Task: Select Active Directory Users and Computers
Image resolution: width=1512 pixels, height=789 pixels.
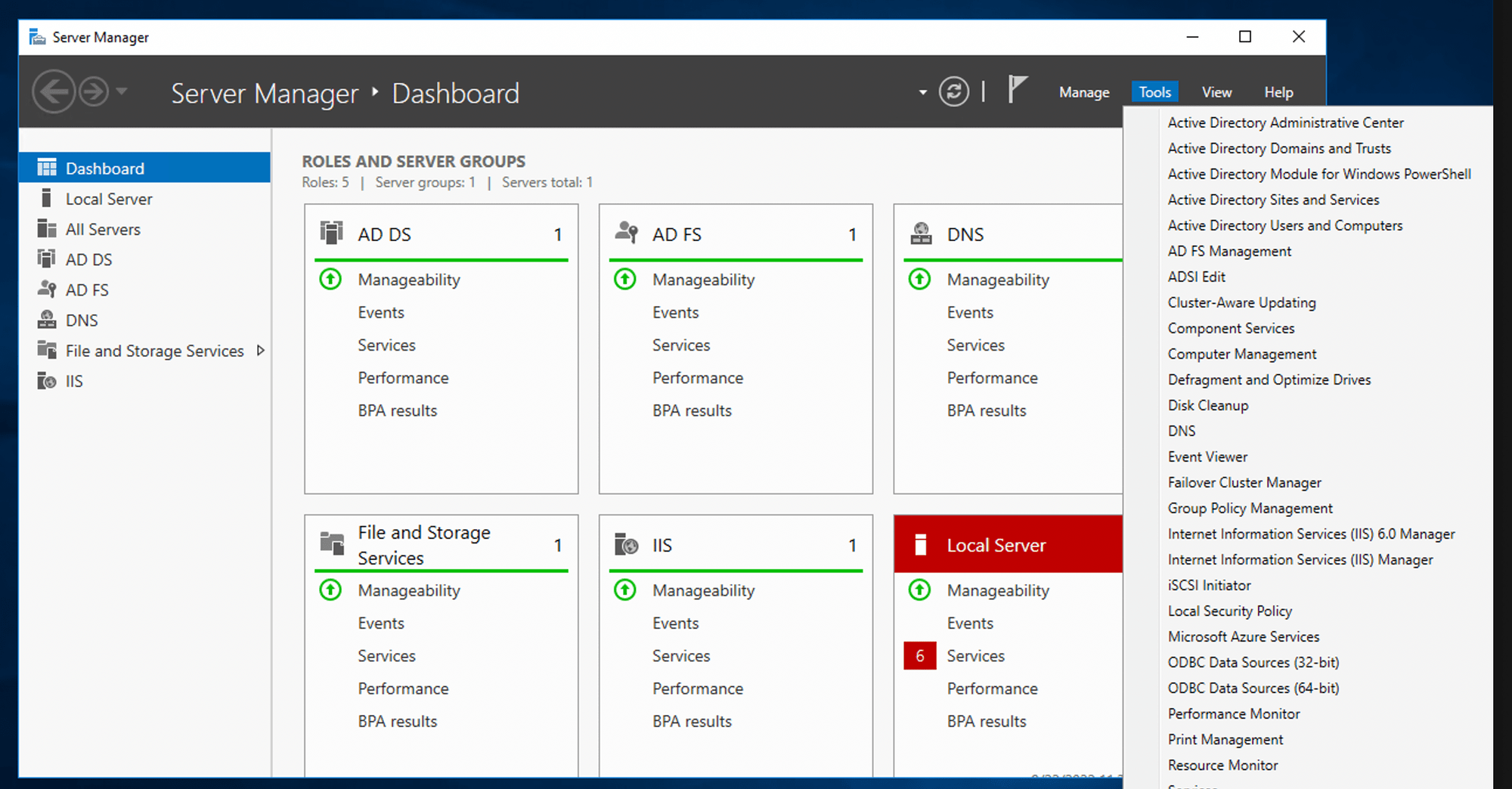Action: click(x=1284, y=225)
